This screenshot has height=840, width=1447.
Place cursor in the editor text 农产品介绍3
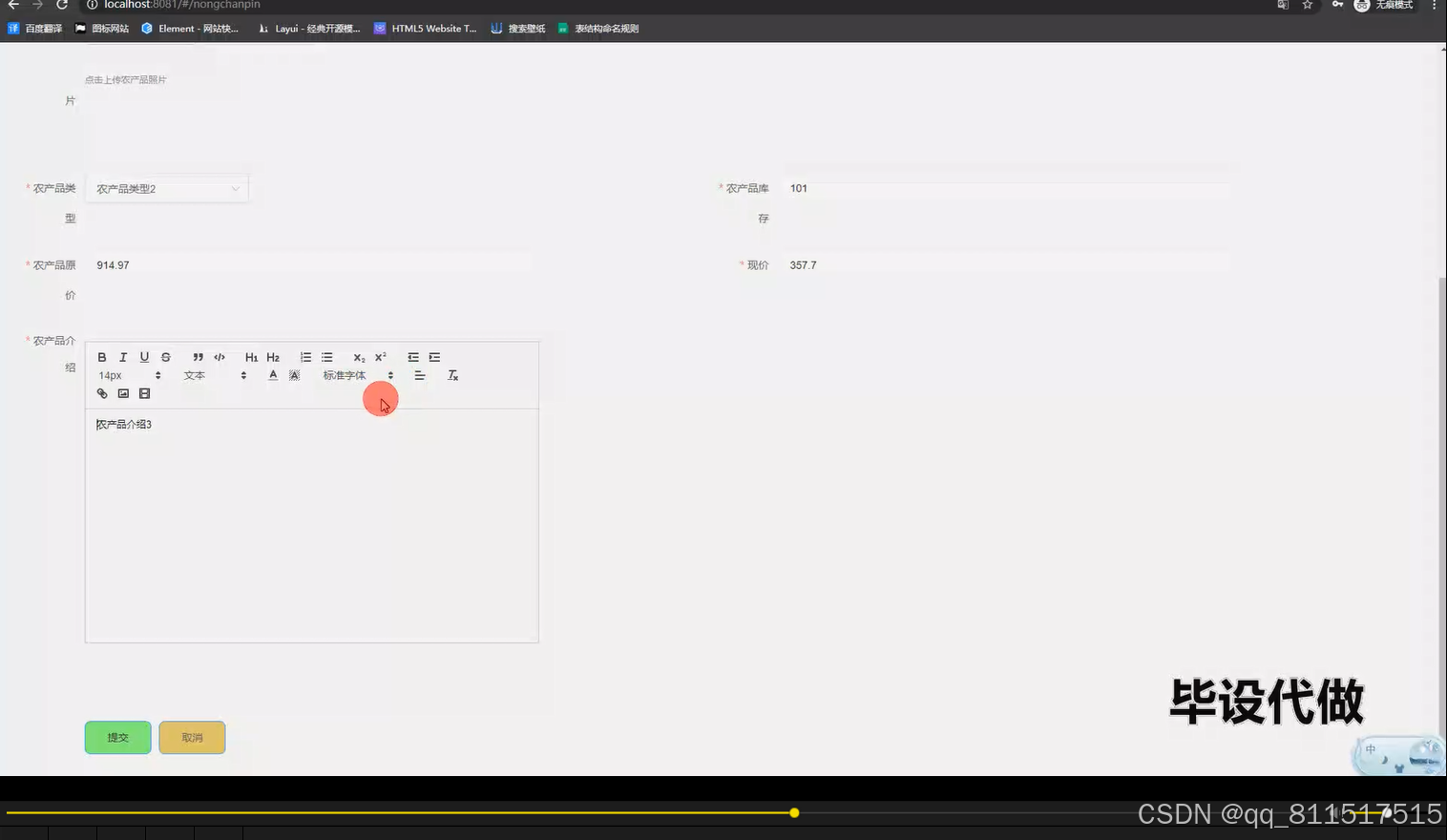pyautogui.click(x=124, y=424)
